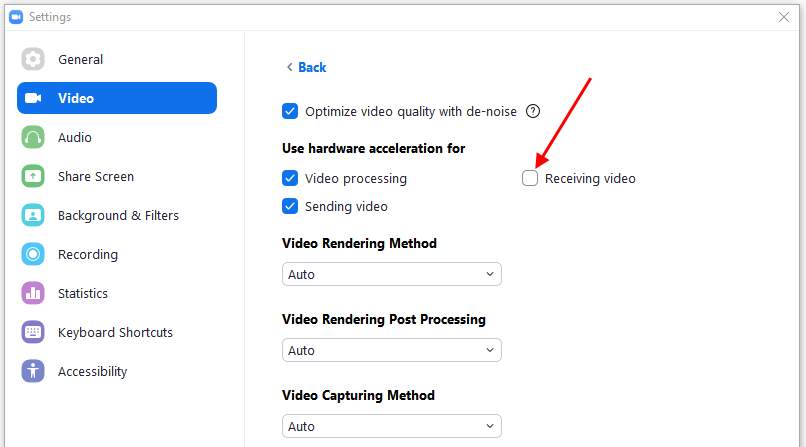Open the Video Capturing Method dropdown
The image size is (806, 447).
tap(391, 426)
